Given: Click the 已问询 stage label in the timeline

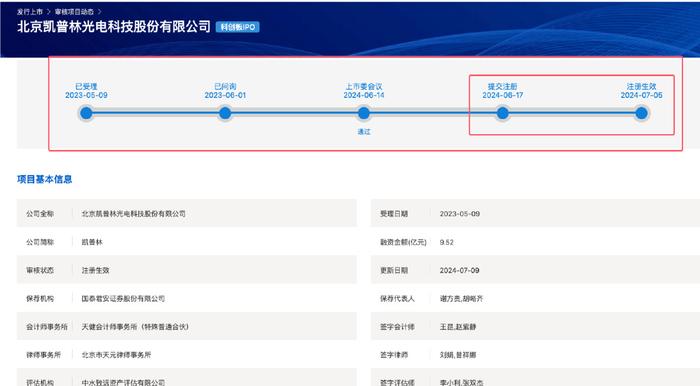Looking at the screenshot, I should tap(225, 87).
